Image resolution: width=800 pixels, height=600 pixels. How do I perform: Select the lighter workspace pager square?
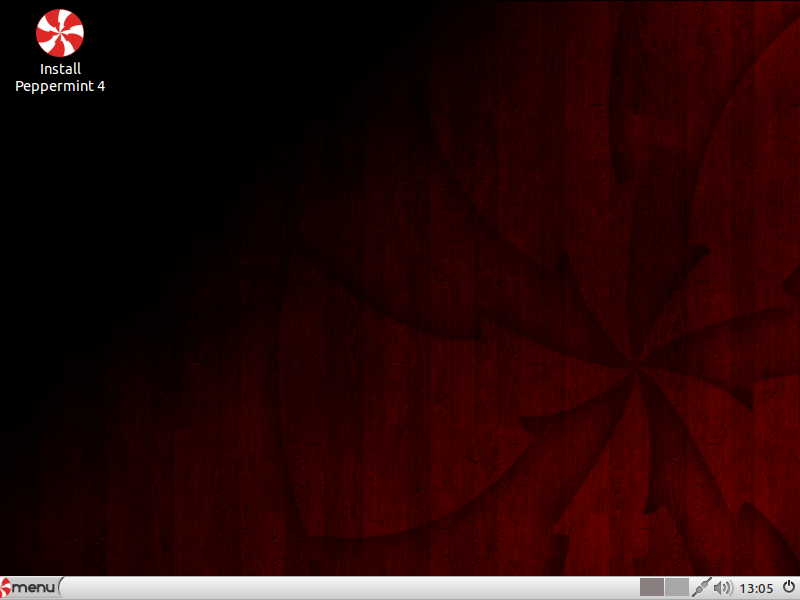677,587
